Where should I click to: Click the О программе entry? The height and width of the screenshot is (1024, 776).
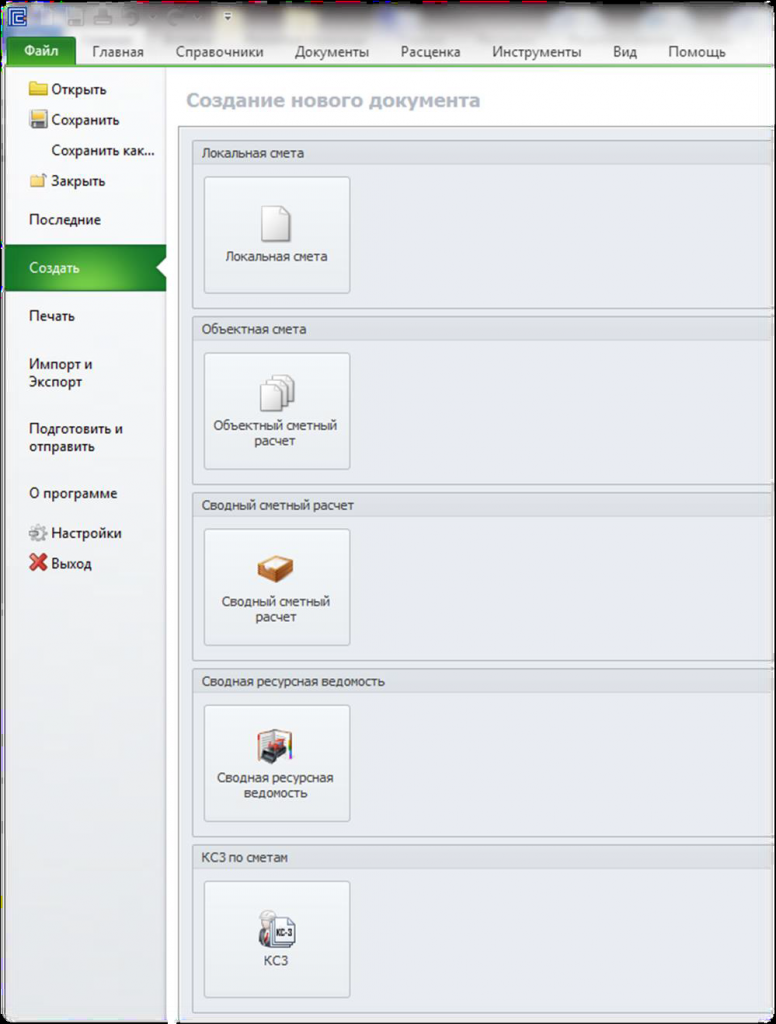[73, 493]
